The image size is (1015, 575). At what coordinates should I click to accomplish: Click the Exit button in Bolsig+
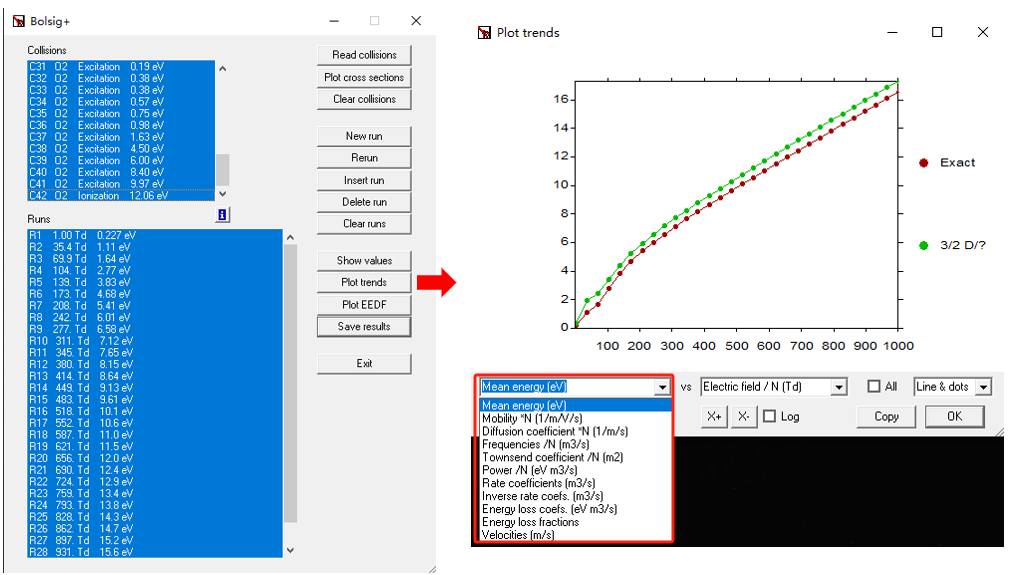(x=364, y=363)
